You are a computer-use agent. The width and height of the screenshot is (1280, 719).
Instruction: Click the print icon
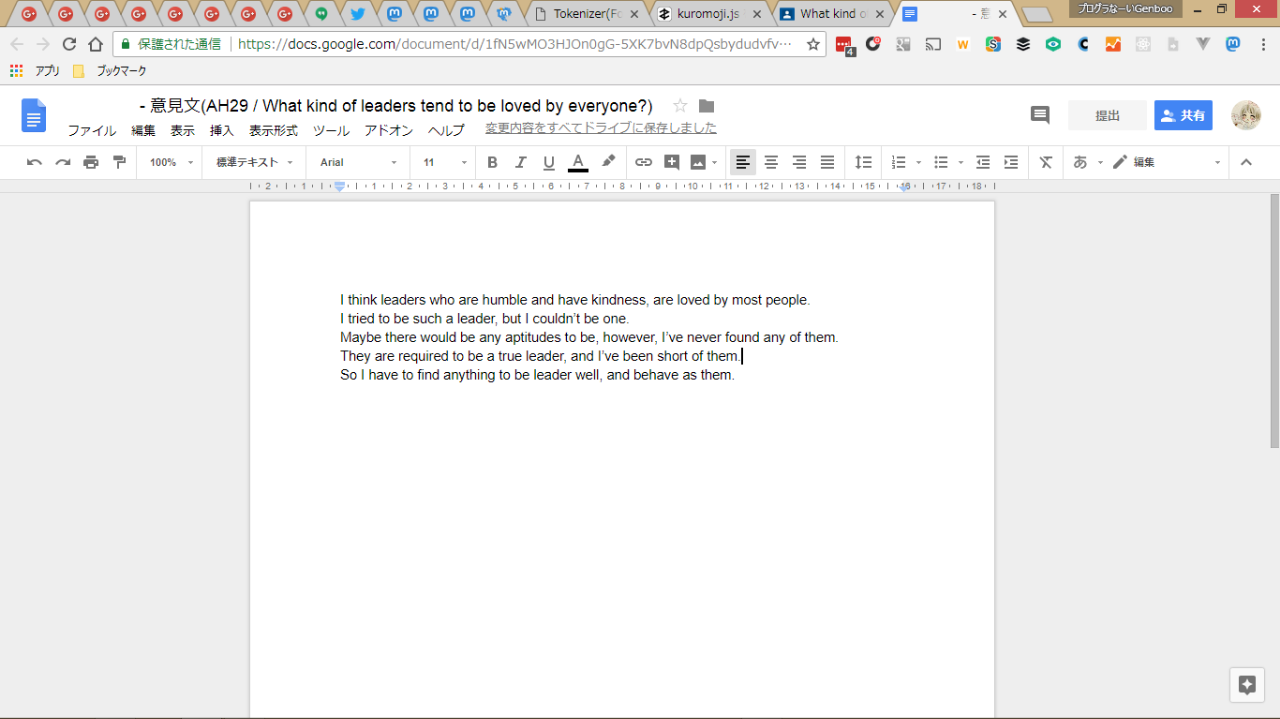click(x=91, y=162)
